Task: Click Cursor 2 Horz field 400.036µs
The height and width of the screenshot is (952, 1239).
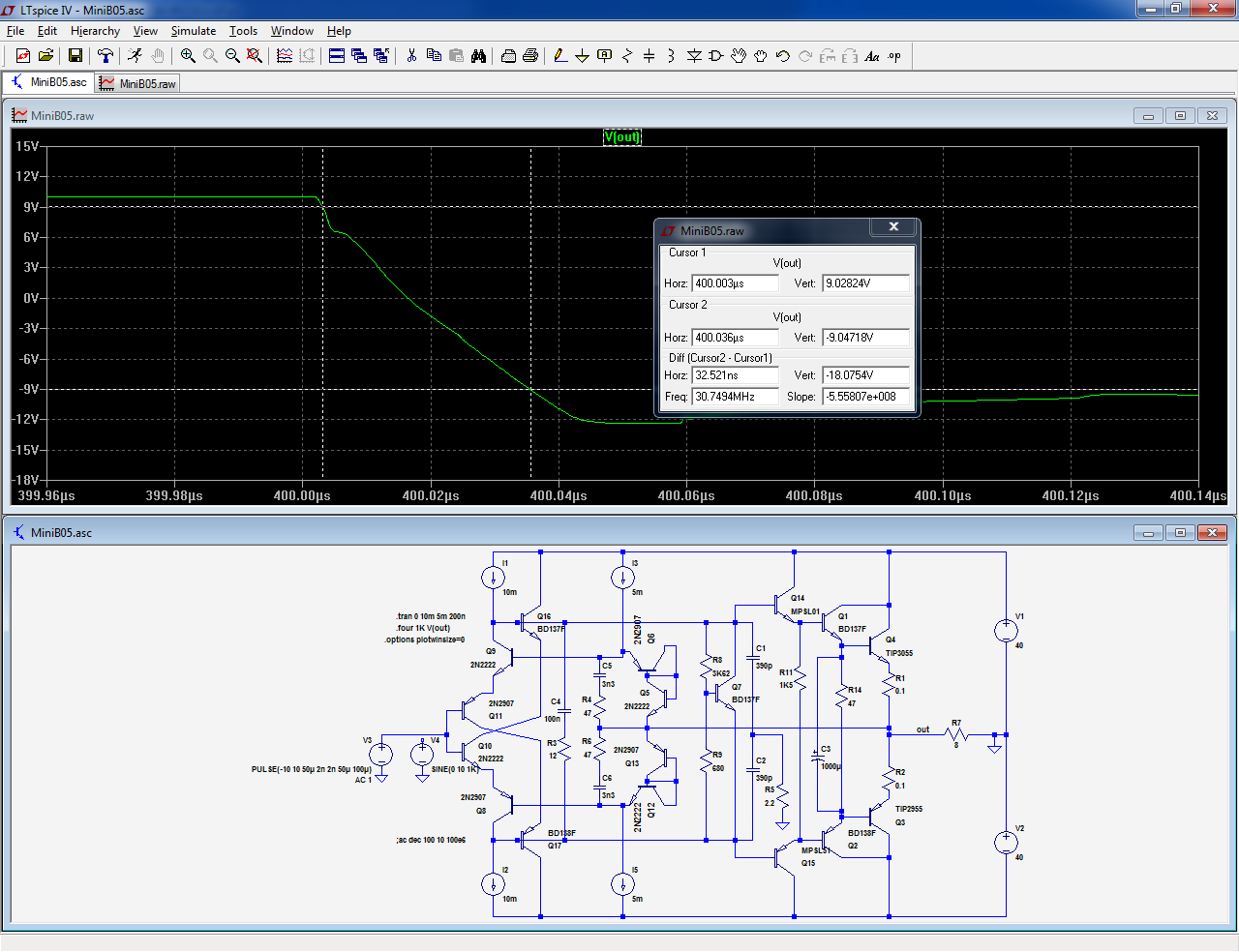Action: [x=735, y=338]
